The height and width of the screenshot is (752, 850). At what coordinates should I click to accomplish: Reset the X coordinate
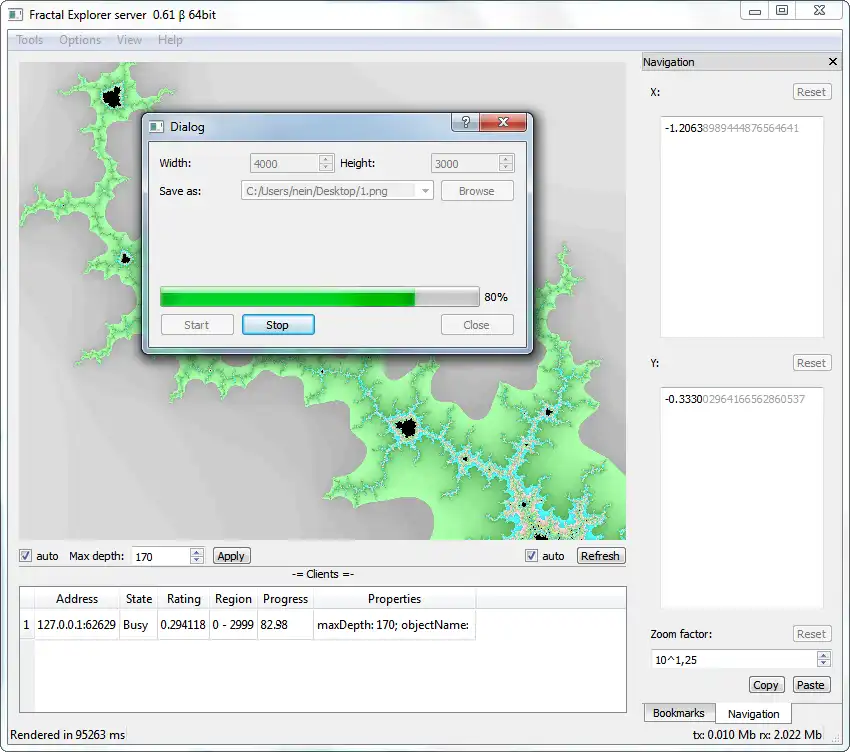(x=812, y=92)
